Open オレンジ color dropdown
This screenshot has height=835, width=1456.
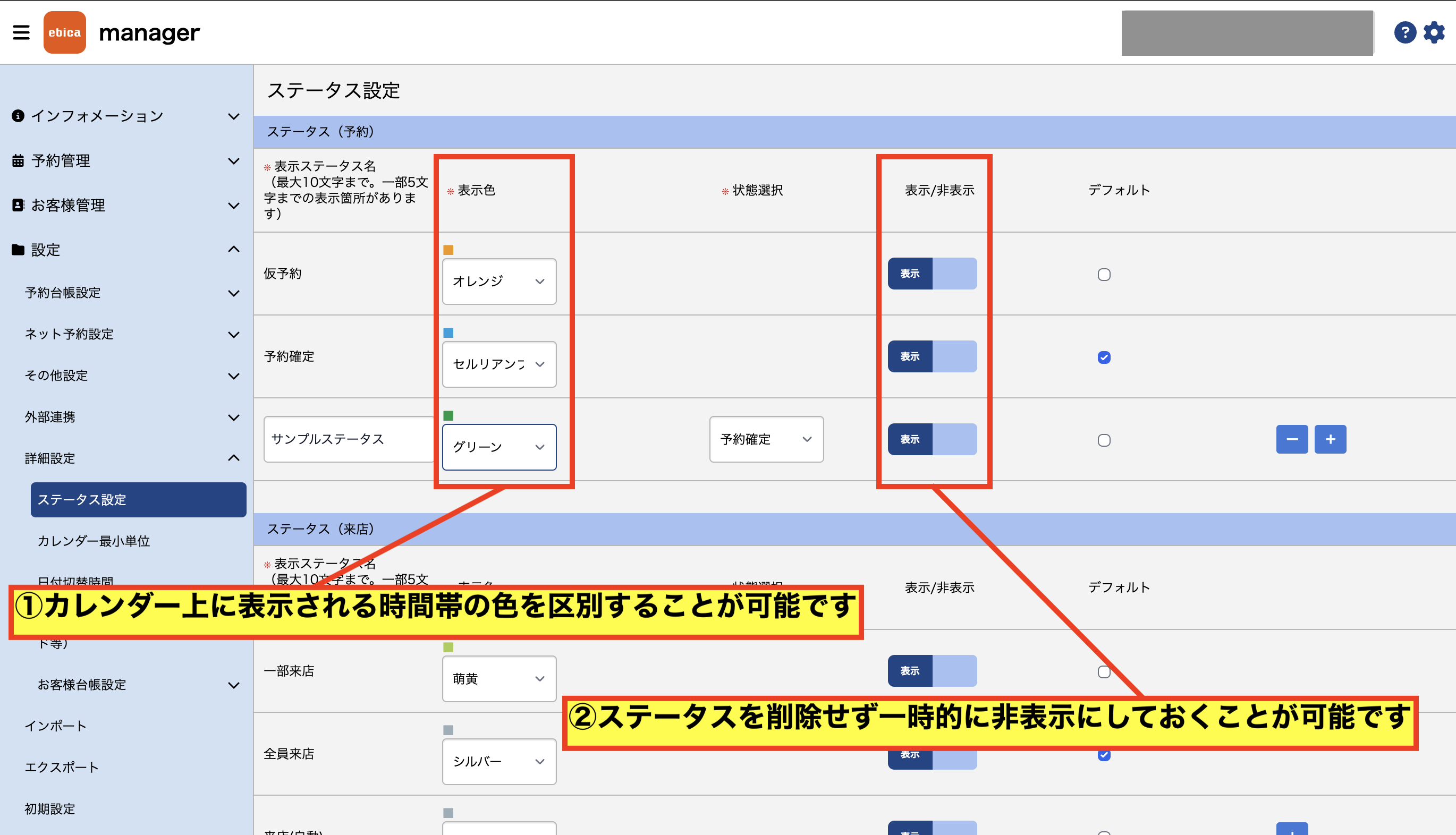[499, 281]
